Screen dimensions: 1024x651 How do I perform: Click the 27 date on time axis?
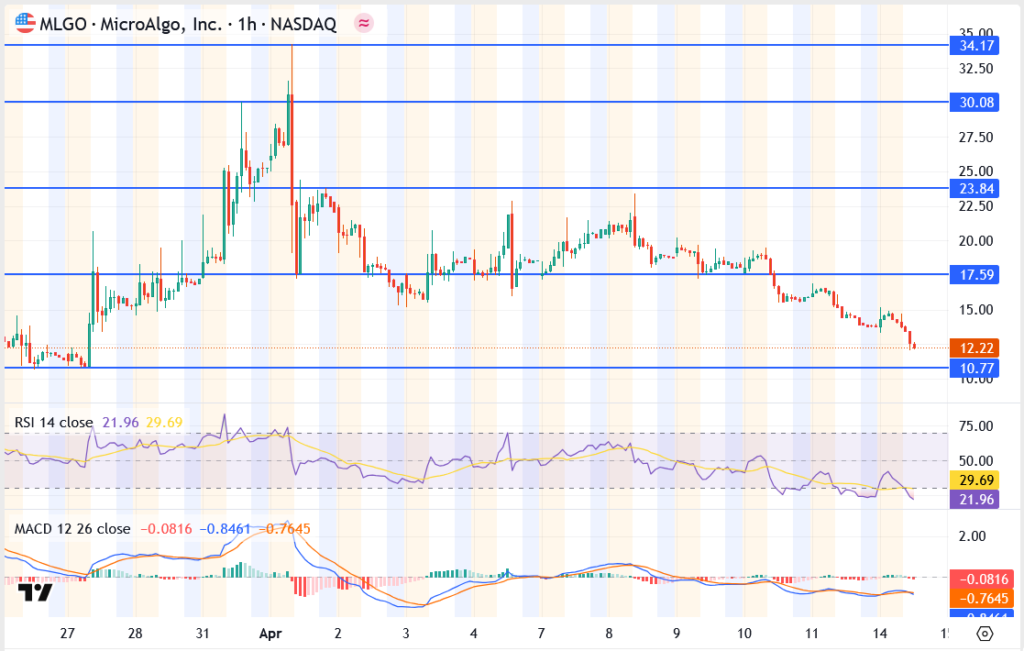coord(67,634)
